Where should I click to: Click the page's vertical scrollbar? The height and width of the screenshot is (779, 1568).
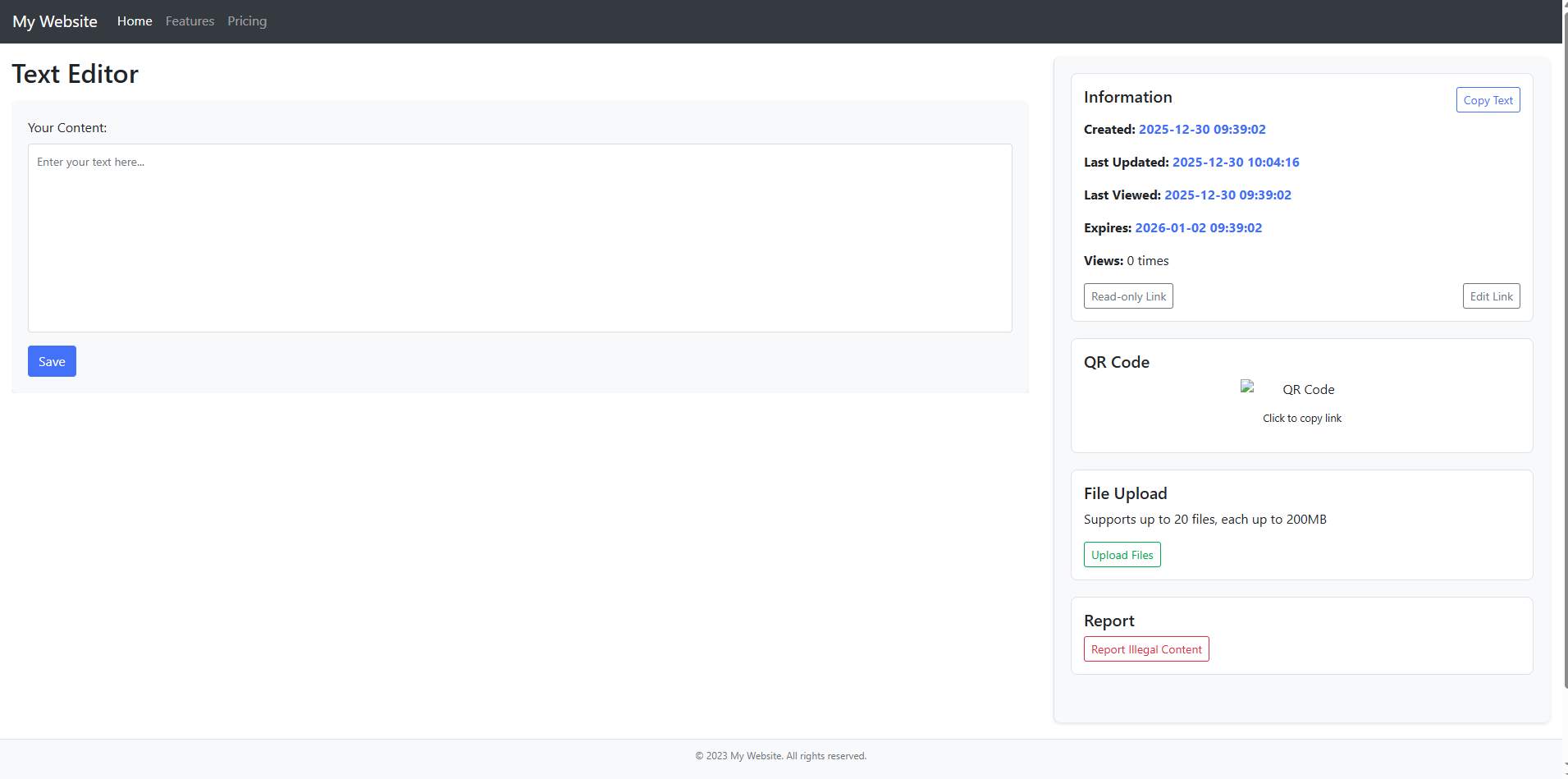(x=1565, y=328)
